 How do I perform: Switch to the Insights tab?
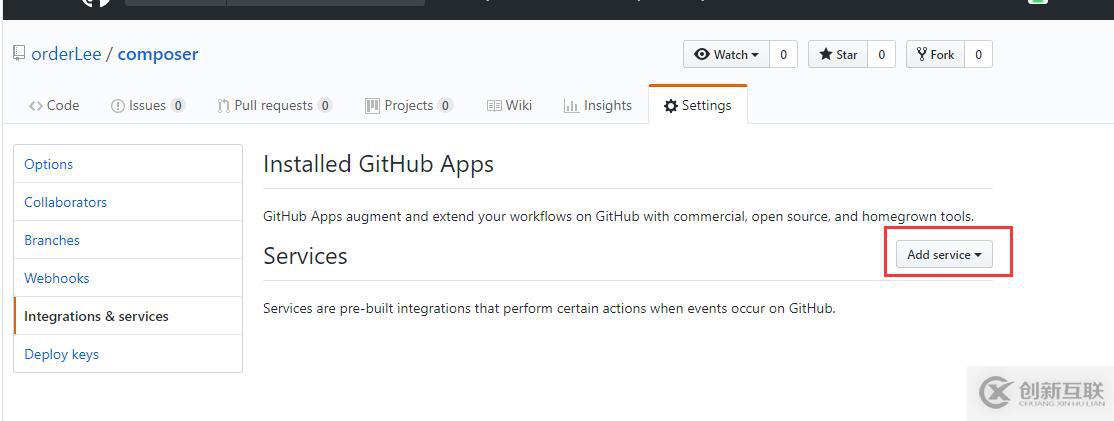coord(597,105)
